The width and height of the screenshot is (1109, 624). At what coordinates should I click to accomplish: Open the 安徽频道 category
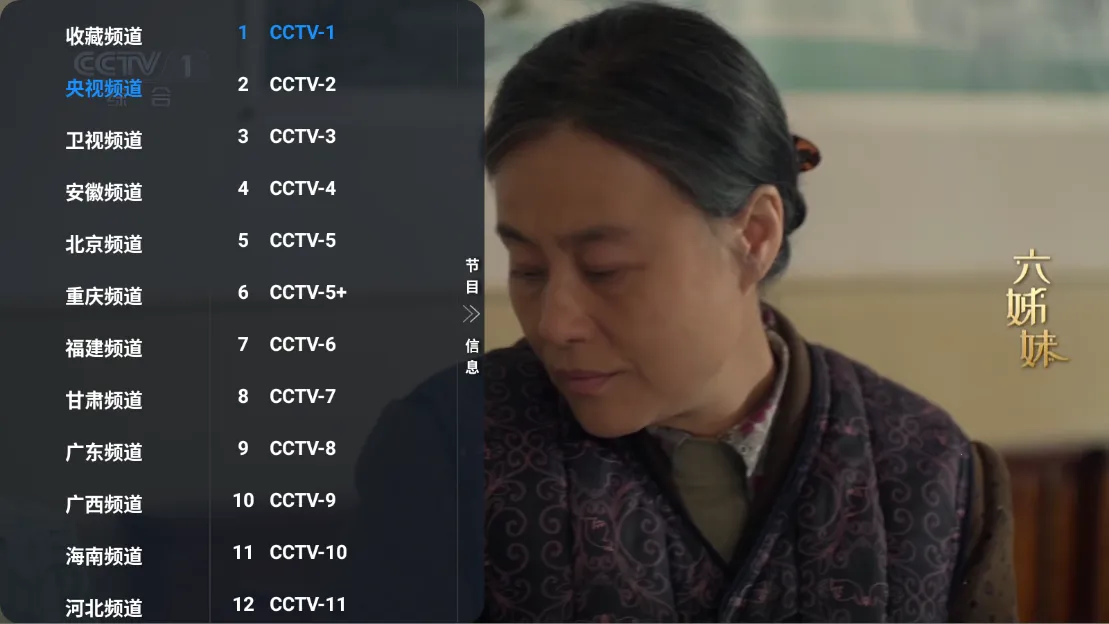click(104, 192)
